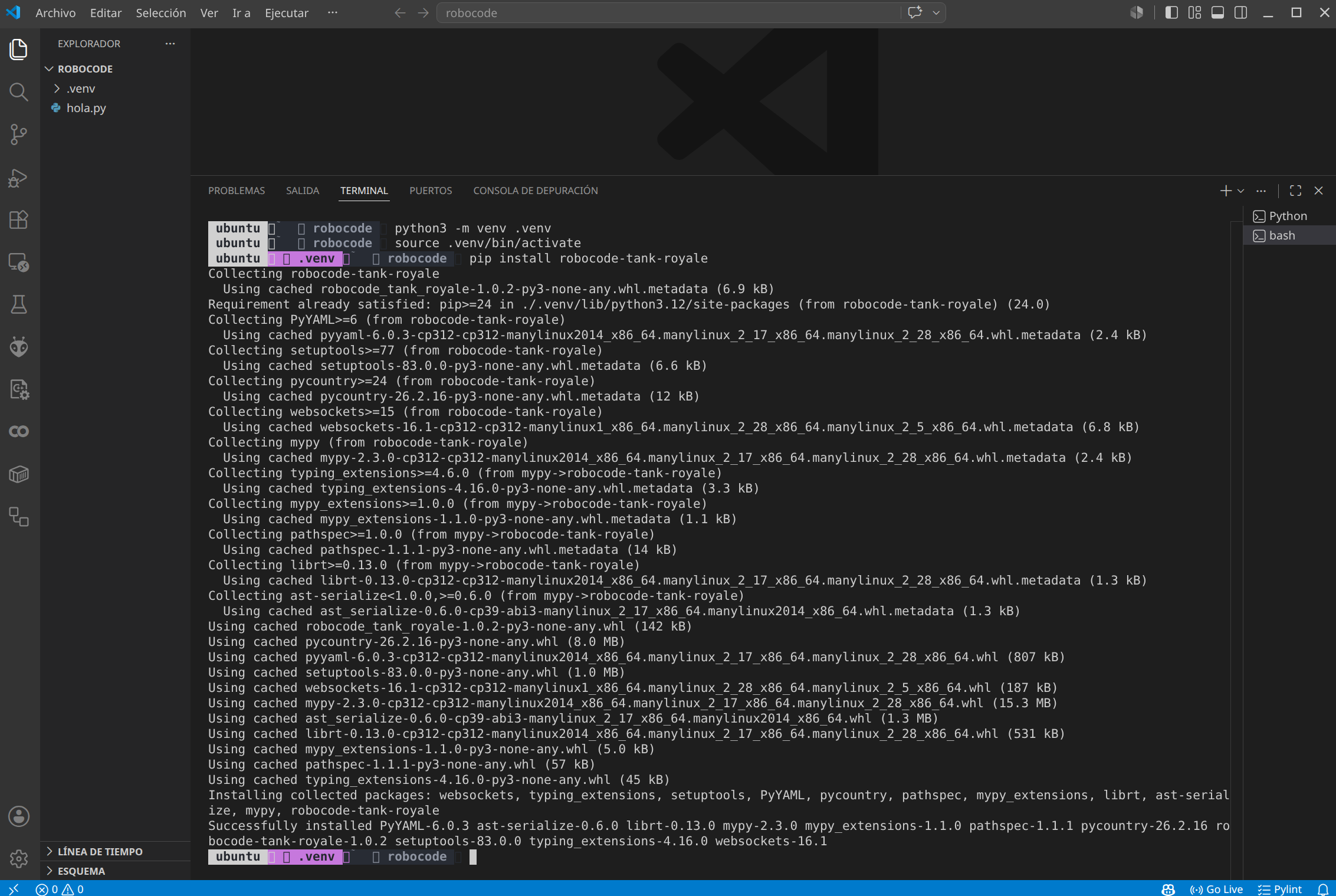Open the new terminal profile dropdown arrow
1336x896 pixels.
tap(1240, 191)
